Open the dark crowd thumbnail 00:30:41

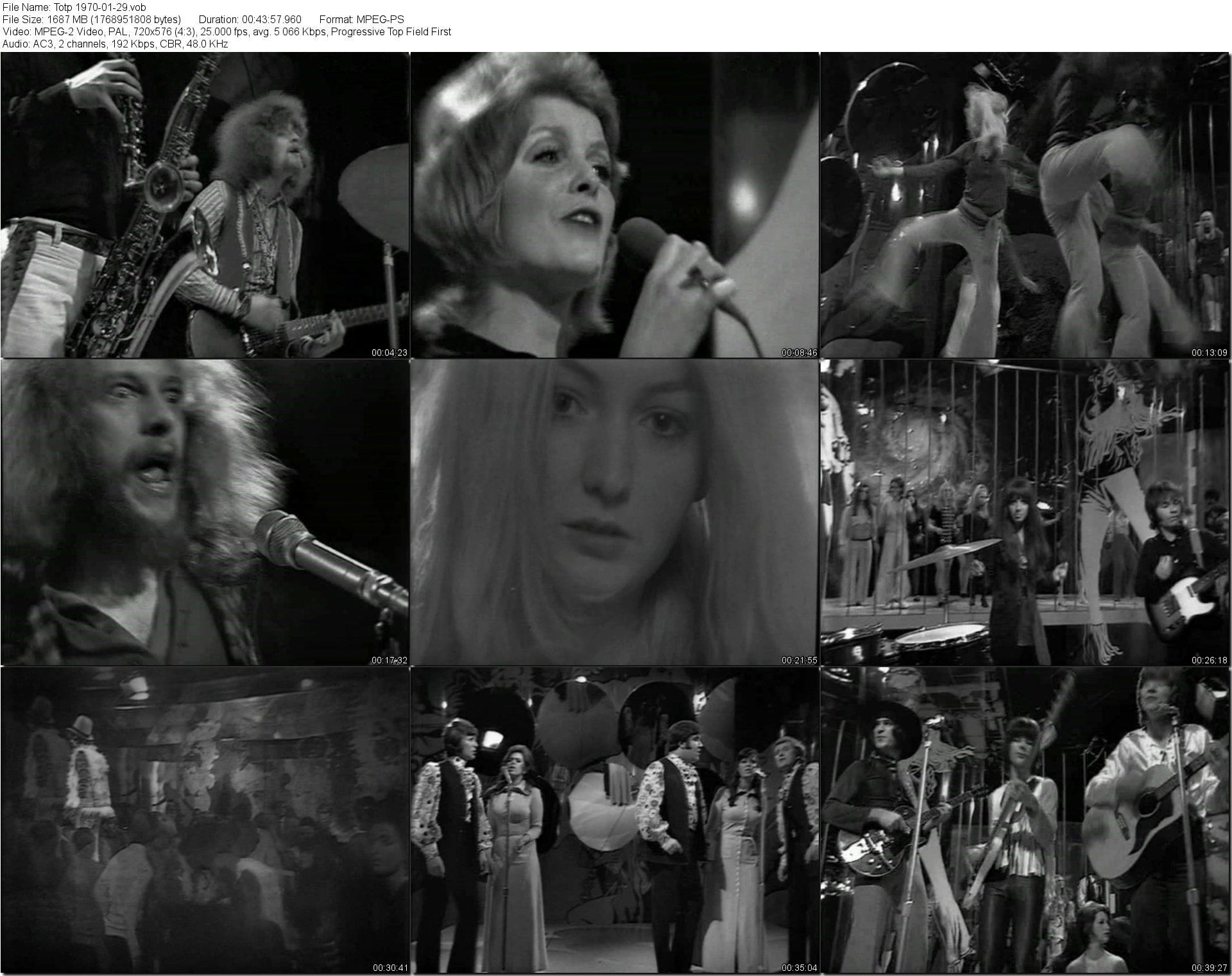coord(205,820)
